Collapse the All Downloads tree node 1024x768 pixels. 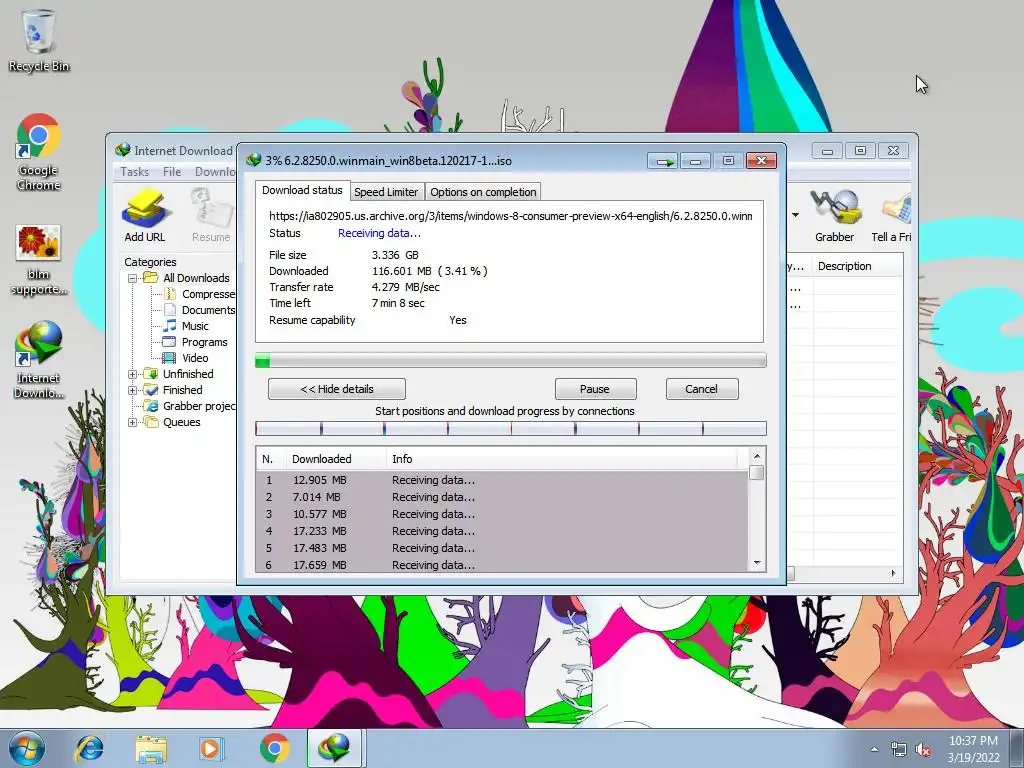point(133,278)
